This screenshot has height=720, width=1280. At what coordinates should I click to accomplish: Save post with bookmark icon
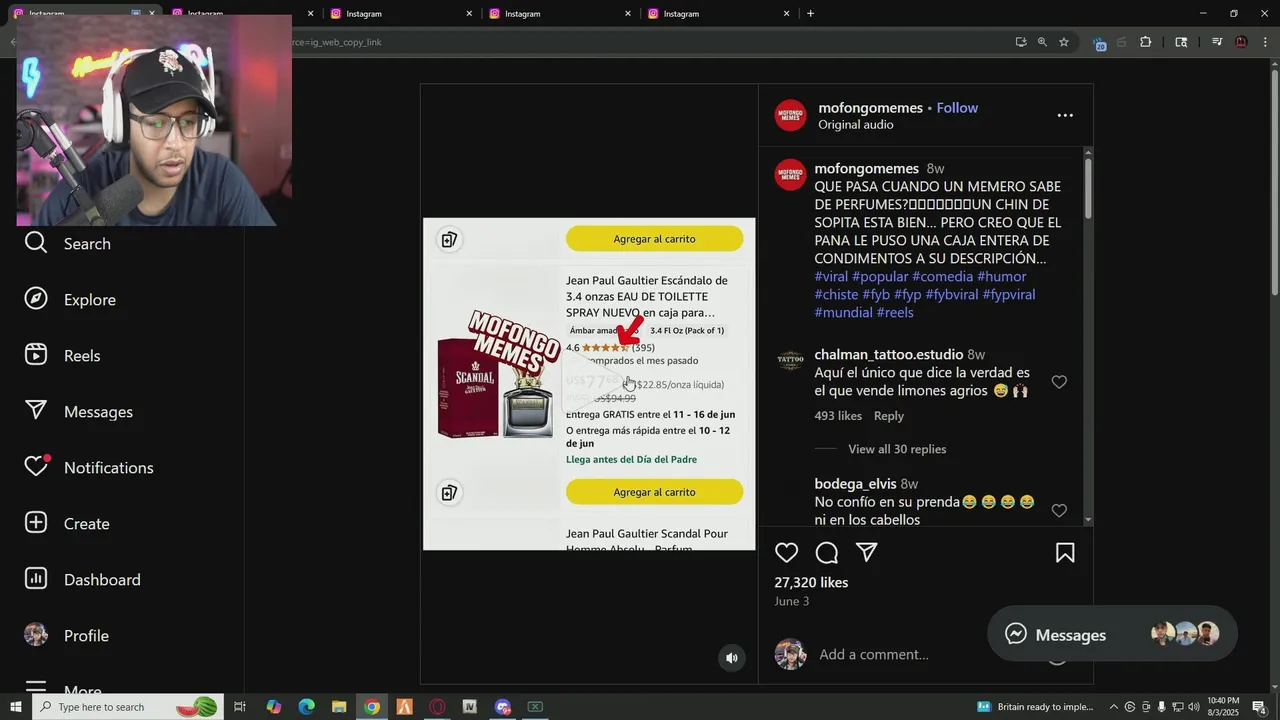pyautogui.click(x=1065, y=552)
